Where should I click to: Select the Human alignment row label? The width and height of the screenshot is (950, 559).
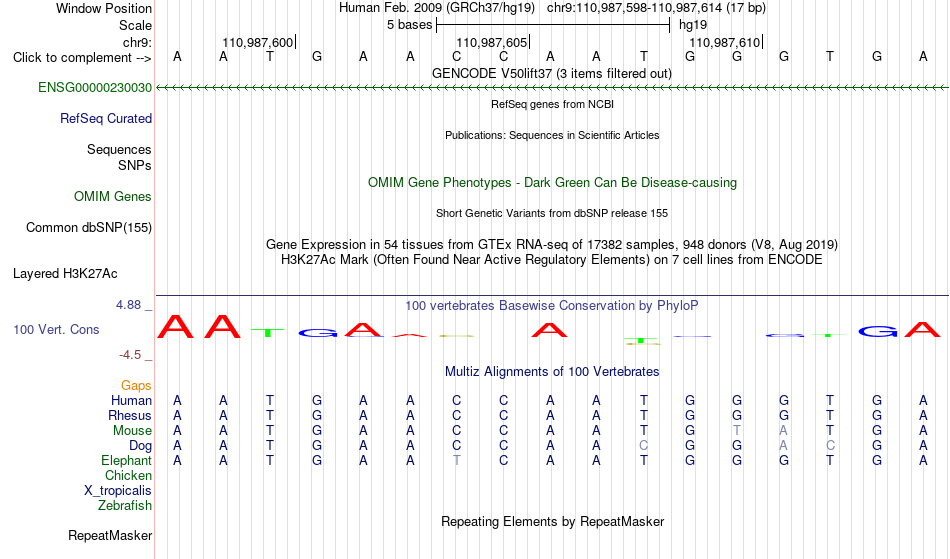coord(131,401)
